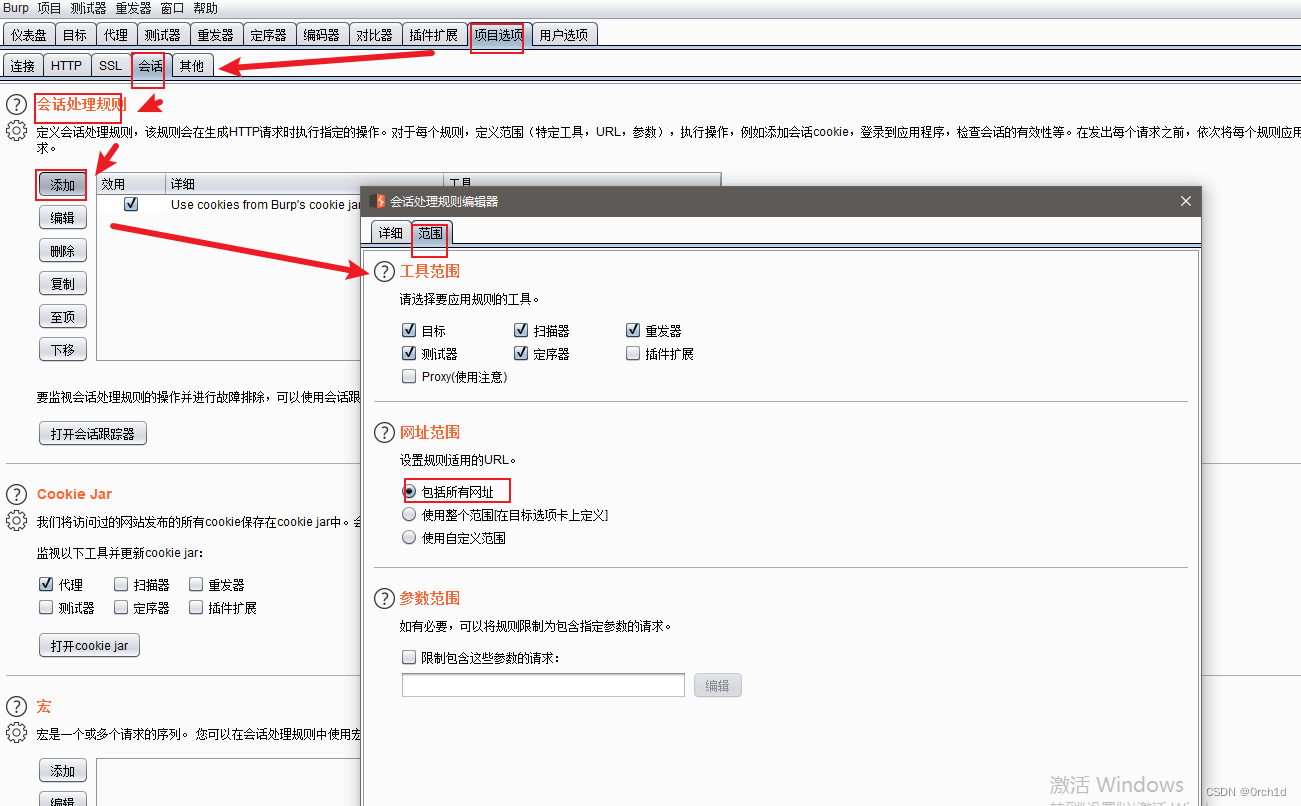
Task: Open the 重发器 menu in menu bar
Action: [x=133, y=8]
